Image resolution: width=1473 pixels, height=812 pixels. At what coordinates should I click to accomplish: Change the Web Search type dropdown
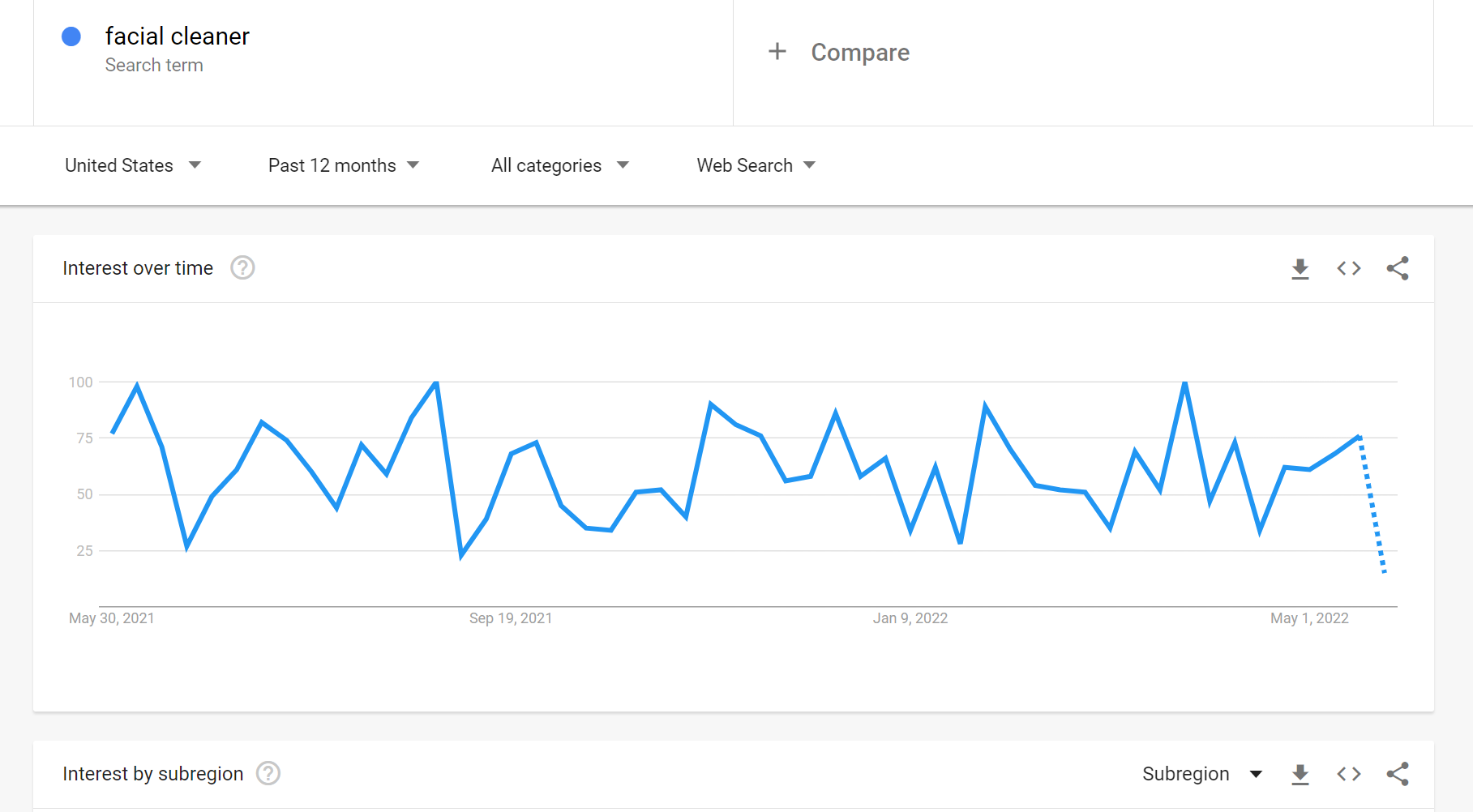click(756, 165)
